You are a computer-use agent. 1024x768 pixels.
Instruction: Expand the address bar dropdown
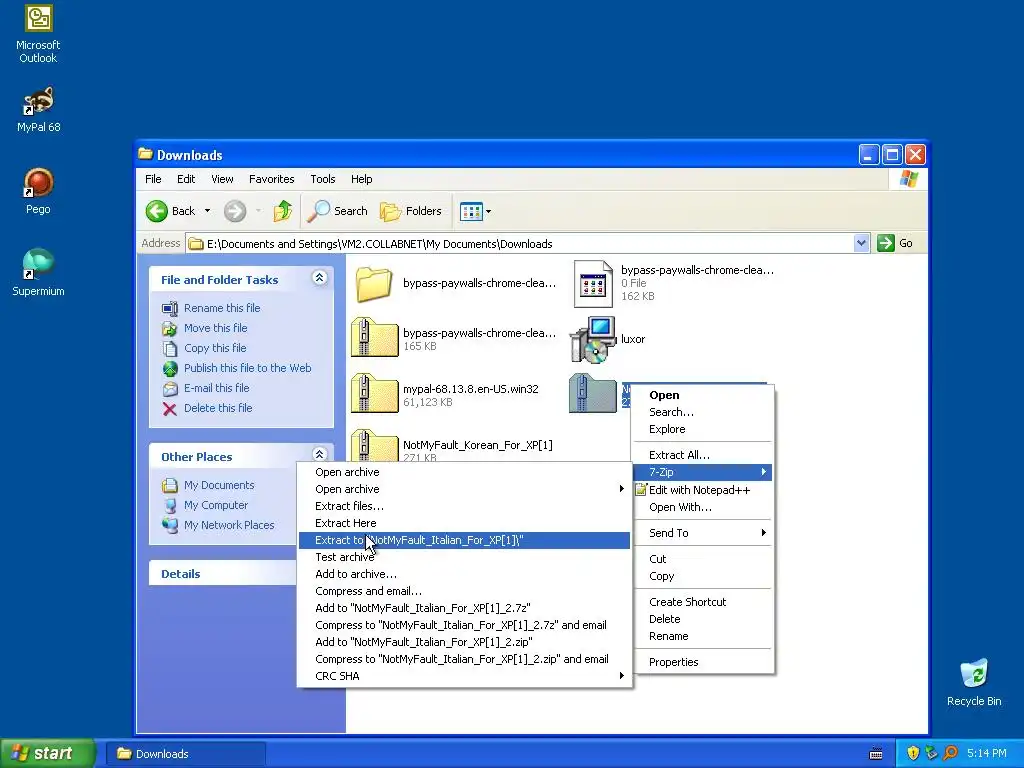pyautogui.click(x=861, y=243)
